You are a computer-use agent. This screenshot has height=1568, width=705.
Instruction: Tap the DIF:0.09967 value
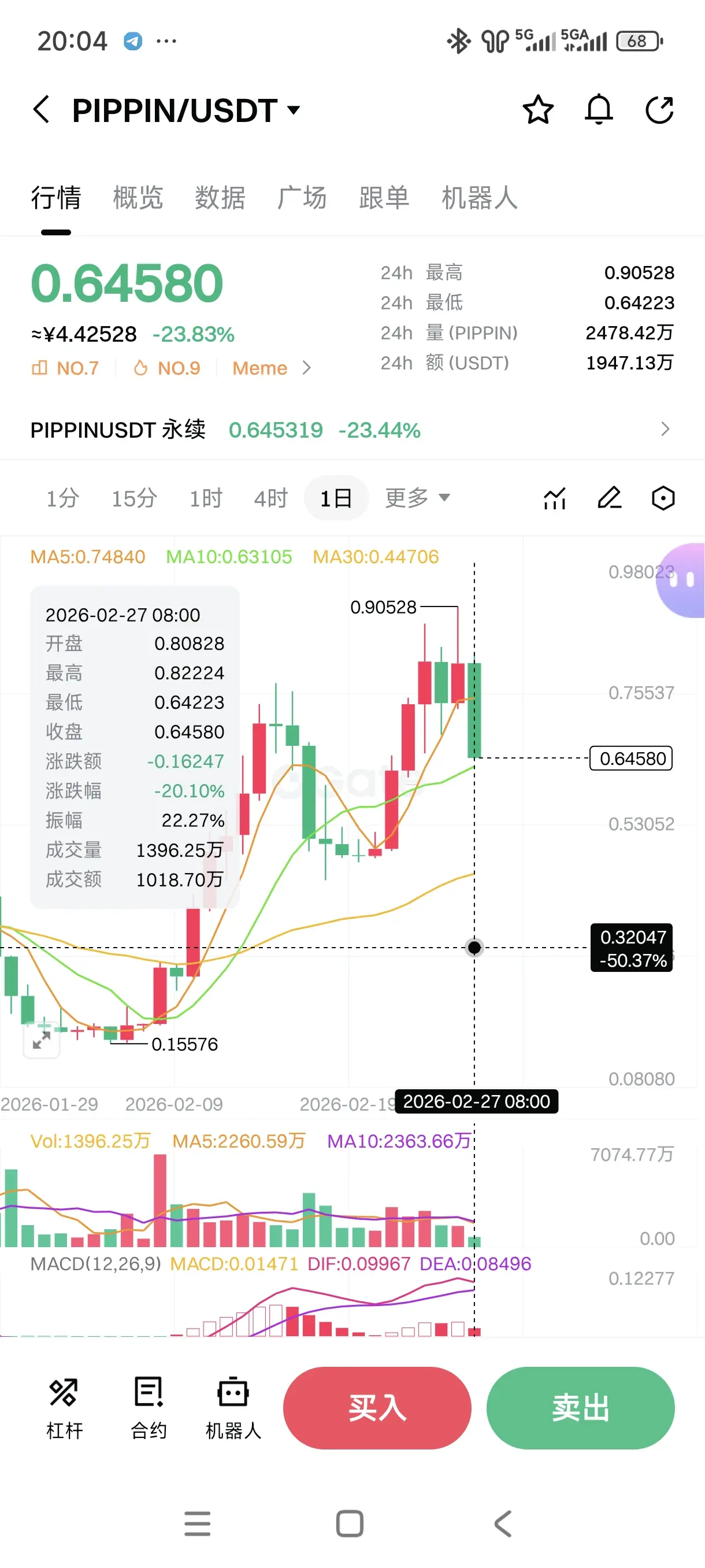(359, 1264)
